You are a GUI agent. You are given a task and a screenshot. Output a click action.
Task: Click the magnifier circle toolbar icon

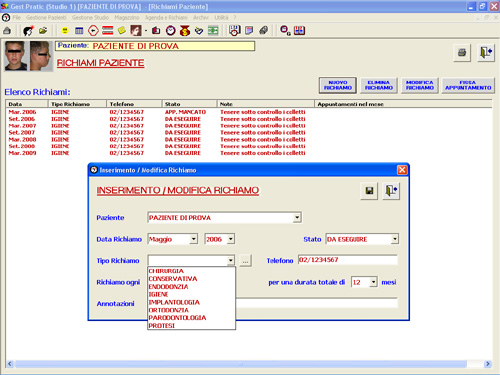(285, 31)
